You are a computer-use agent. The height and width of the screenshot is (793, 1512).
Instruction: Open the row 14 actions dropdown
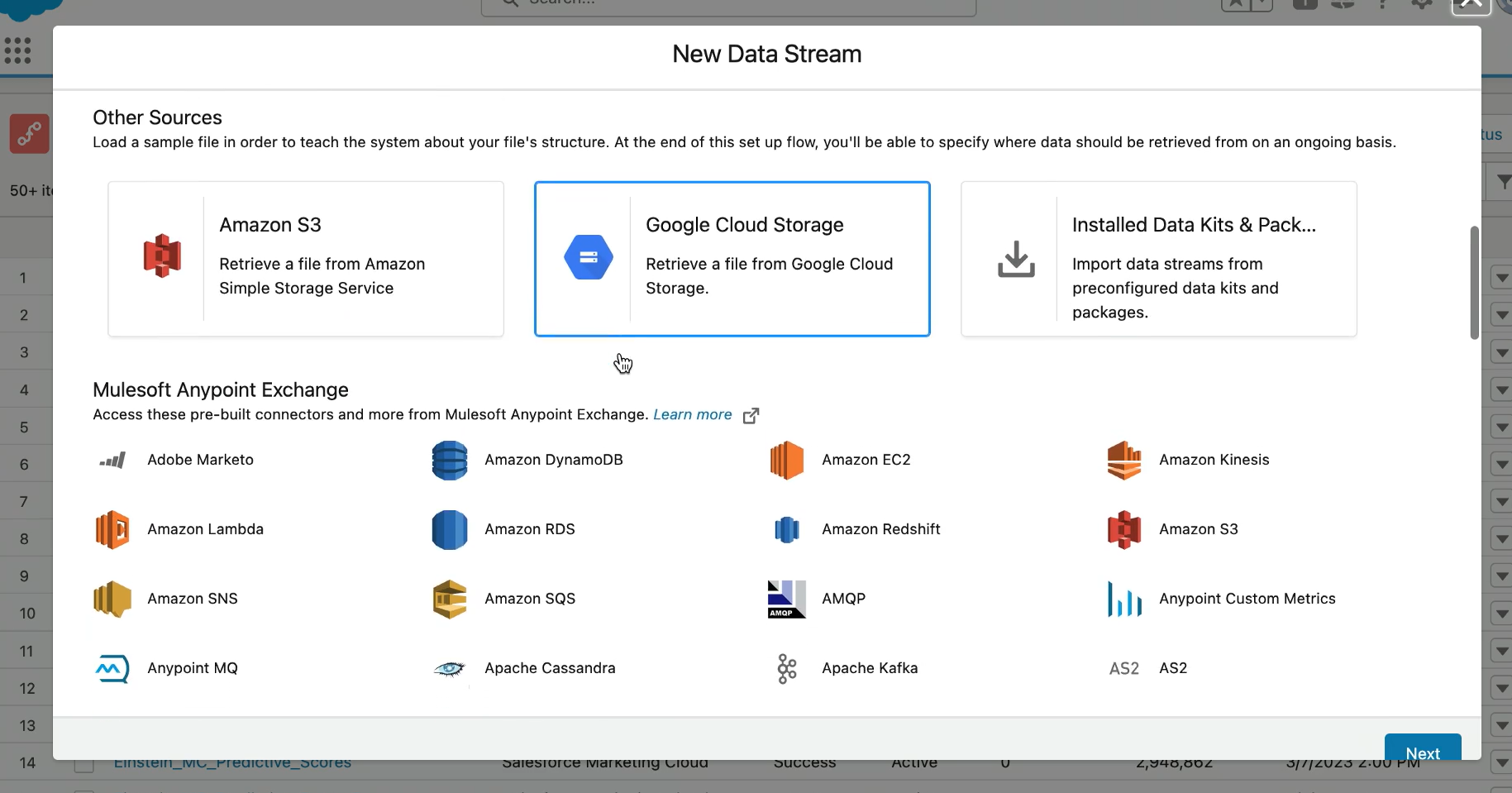(1501, 762)
